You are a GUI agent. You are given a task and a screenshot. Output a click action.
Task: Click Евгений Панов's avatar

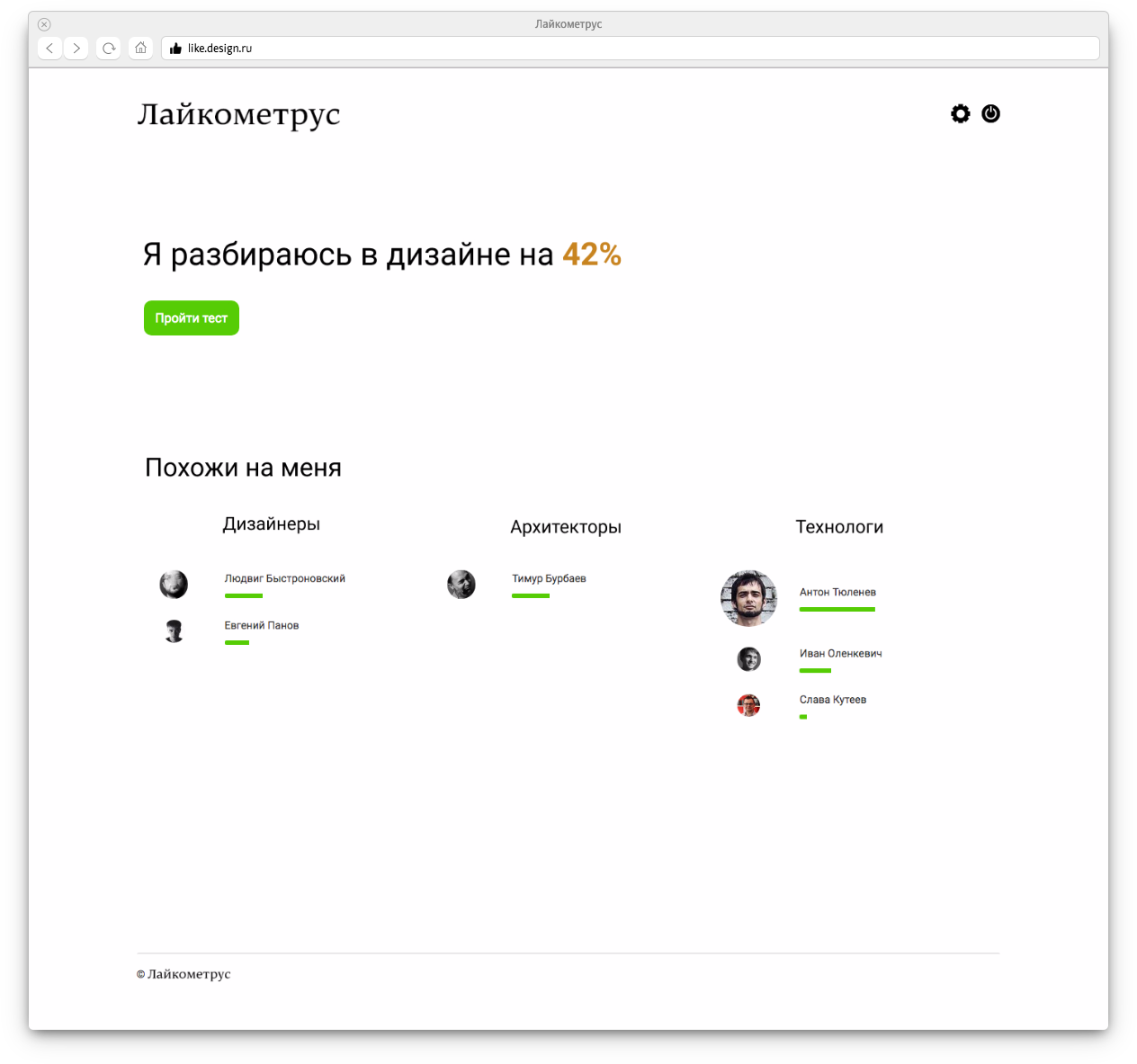[174, 631]
